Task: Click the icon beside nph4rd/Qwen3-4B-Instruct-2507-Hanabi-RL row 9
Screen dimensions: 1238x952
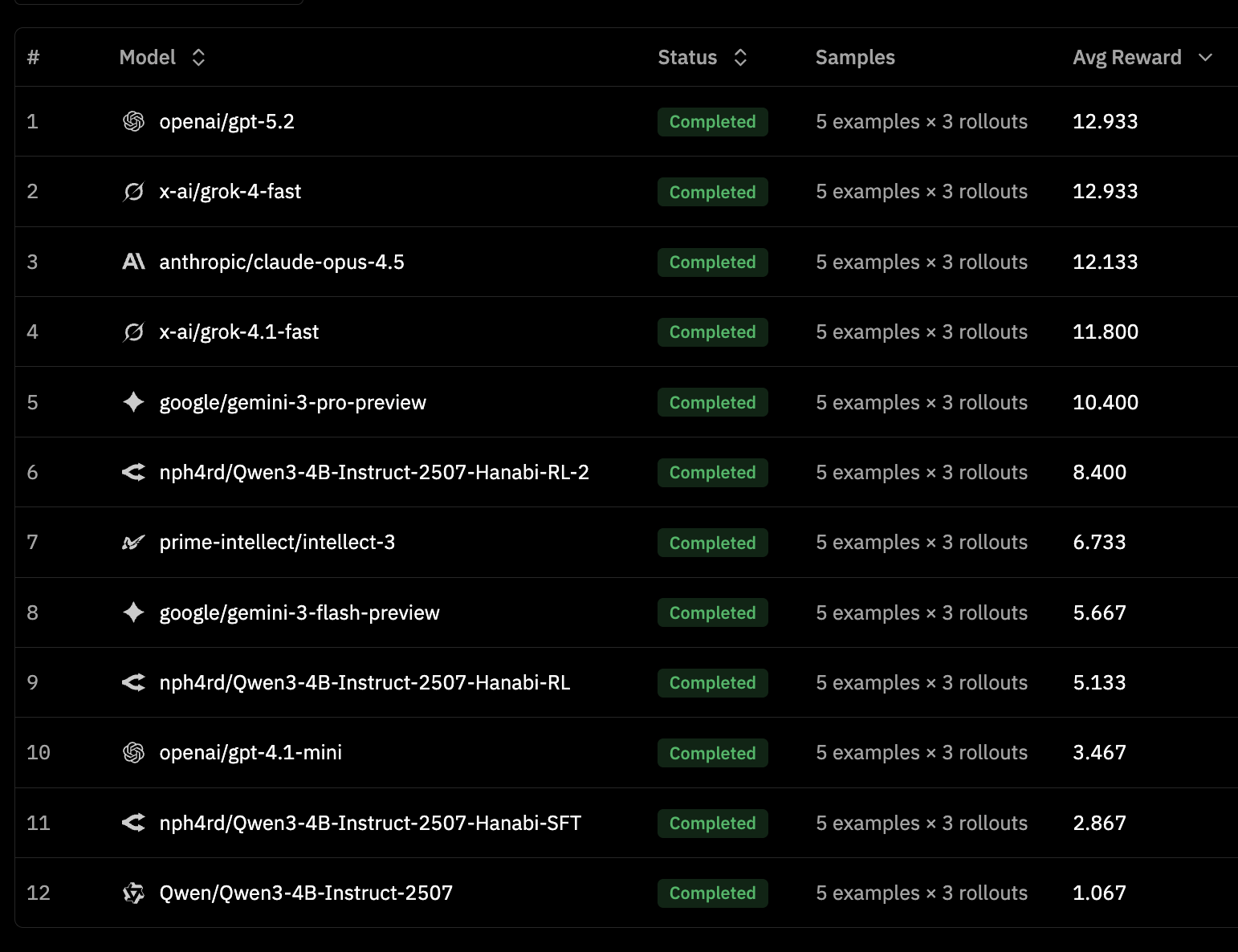Action: click(133, 682)
